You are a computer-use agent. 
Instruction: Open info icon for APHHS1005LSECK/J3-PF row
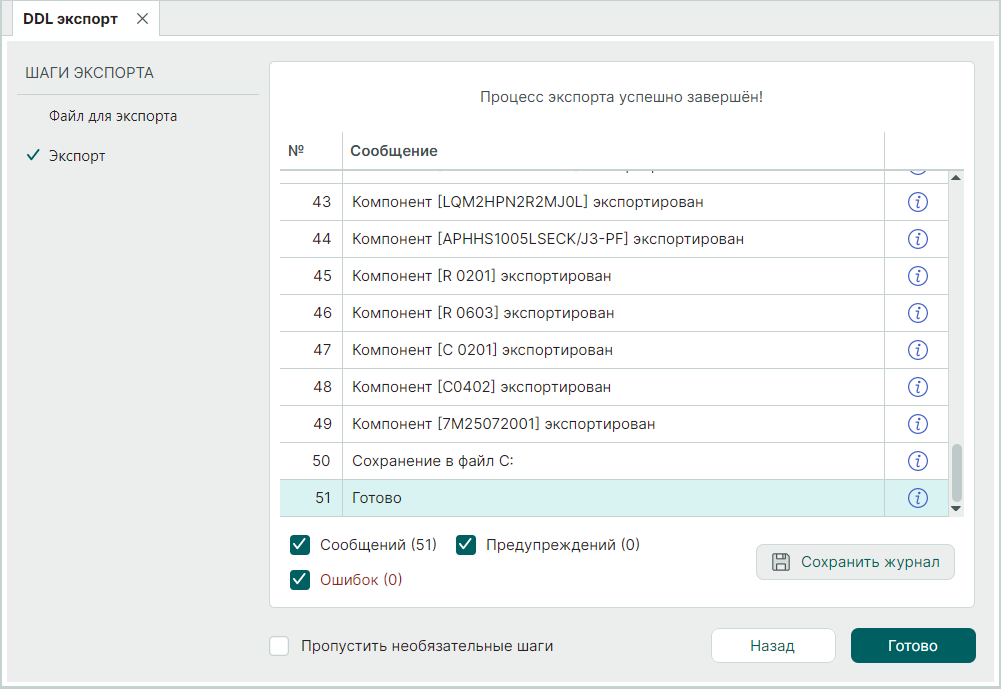[x=917, y=239]
